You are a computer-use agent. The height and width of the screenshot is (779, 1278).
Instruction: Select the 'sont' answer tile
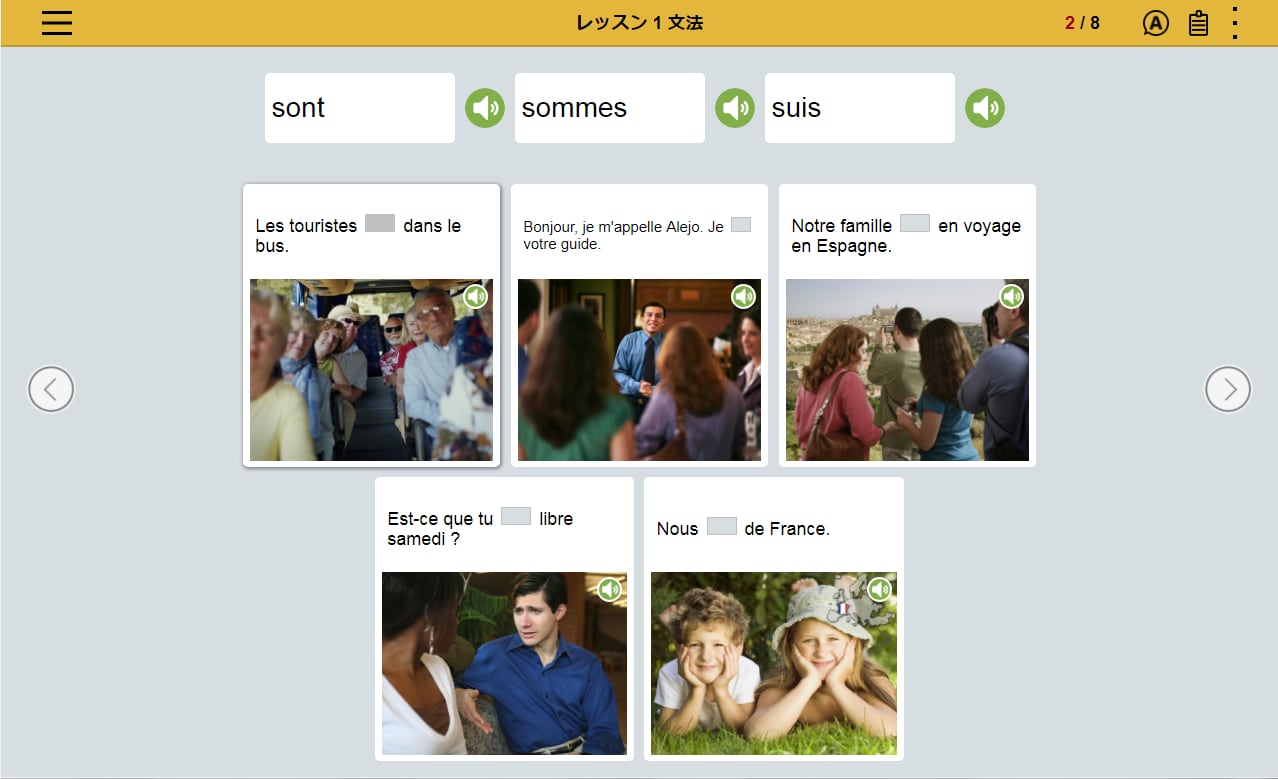pos(359,108)
